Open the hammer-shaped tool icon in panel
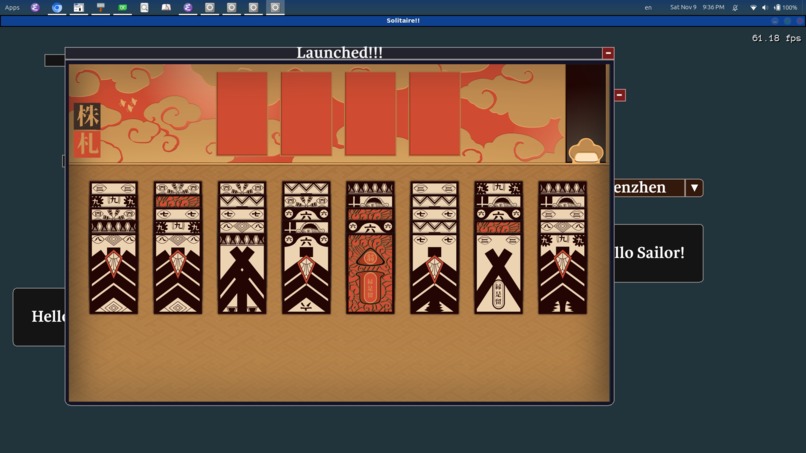This screenshot has width=806, height=453. (x=101, y=7)
